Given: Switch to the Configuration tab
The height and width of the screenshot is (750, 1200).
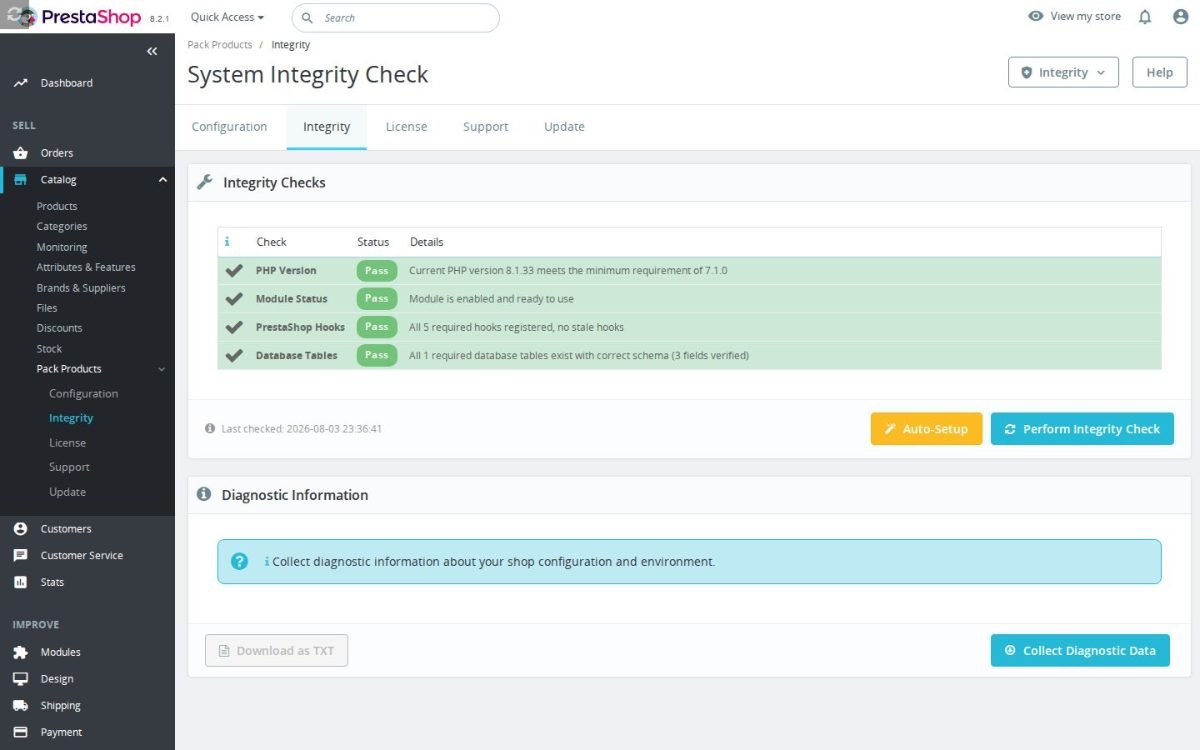Looking at the screenshot, I should [x=229, y=127].
